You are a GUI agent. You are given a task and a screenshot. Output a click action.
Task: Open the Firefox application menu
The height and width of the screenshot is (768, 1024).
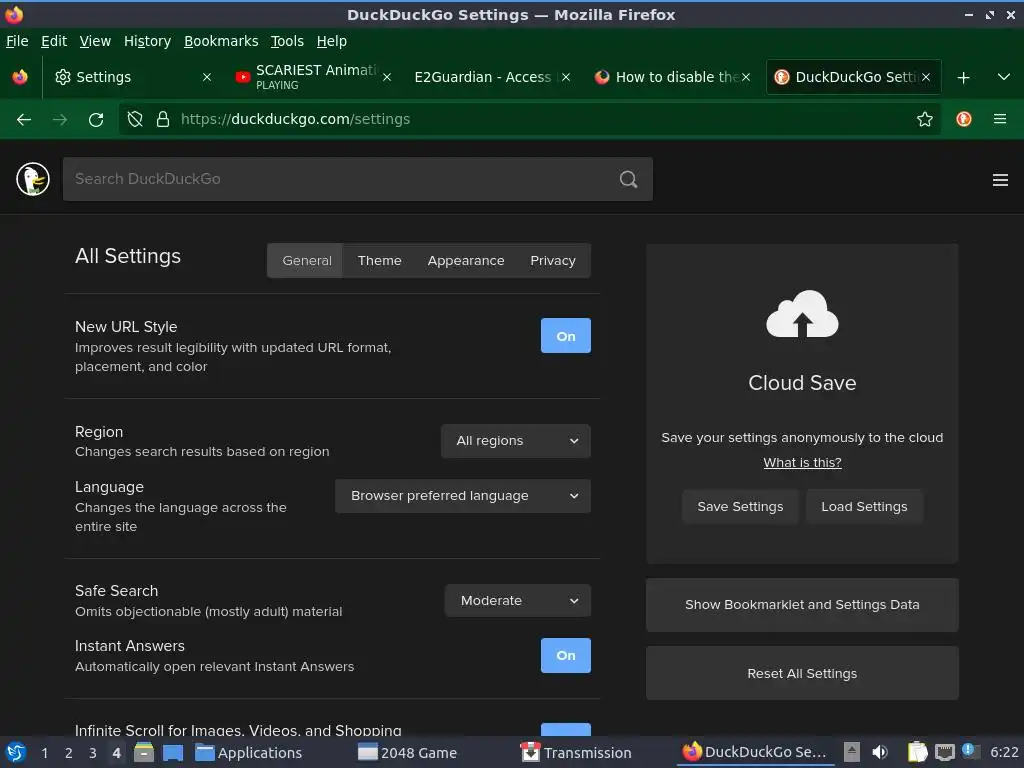[999, 119]
